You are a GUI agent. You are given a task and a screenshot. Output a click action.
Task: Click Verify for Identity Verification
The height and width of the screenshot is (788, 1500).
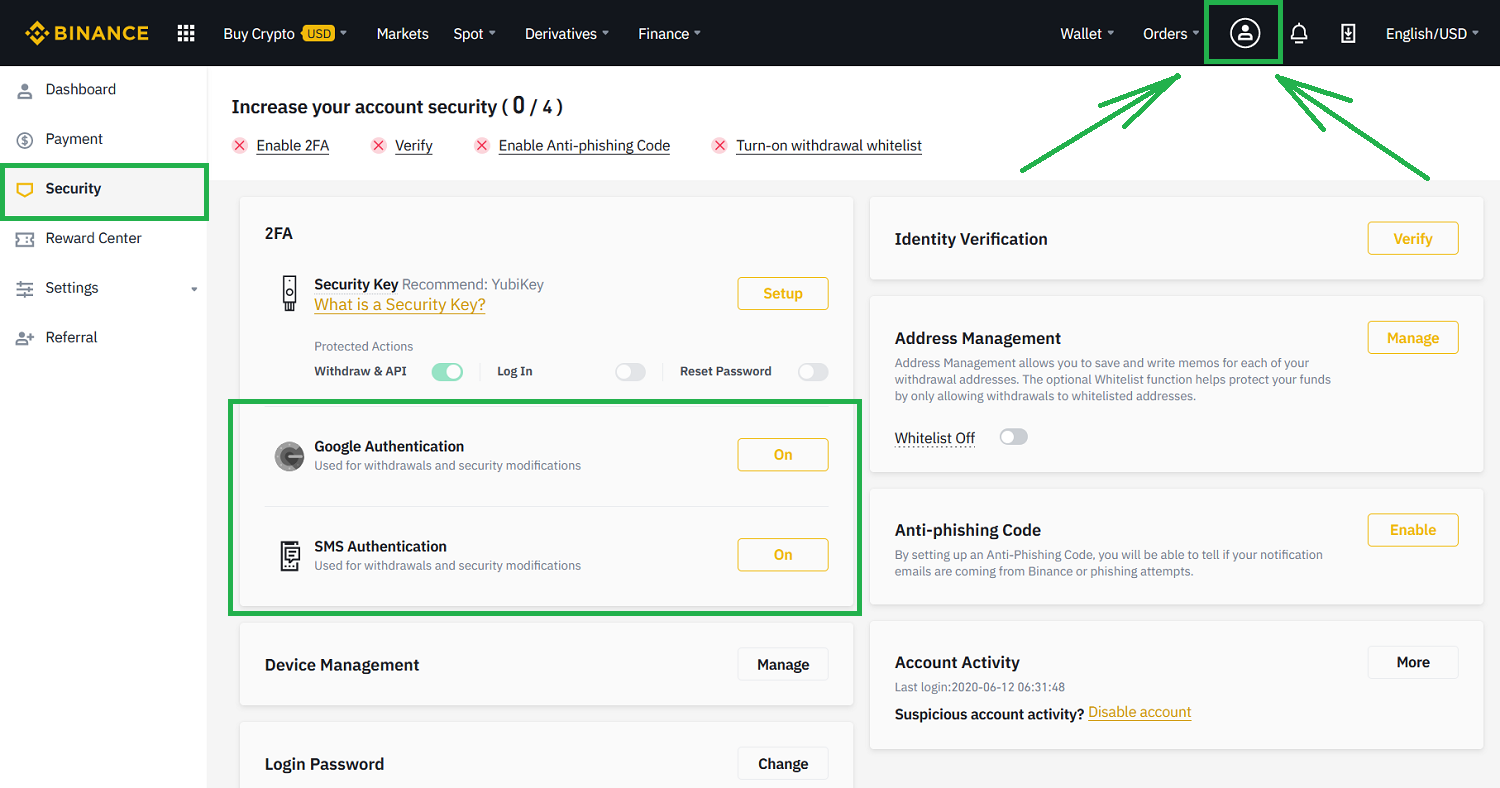(x=1413, y=239)
